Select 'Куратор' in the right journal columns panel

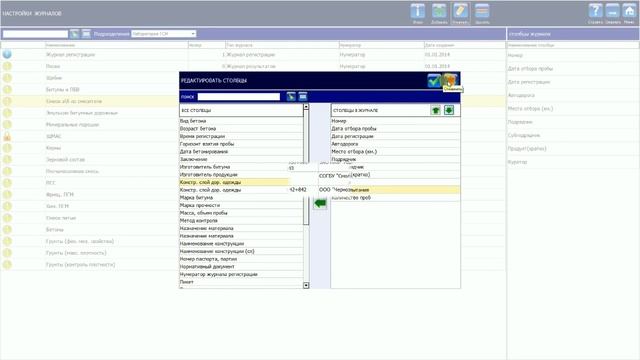517,162
